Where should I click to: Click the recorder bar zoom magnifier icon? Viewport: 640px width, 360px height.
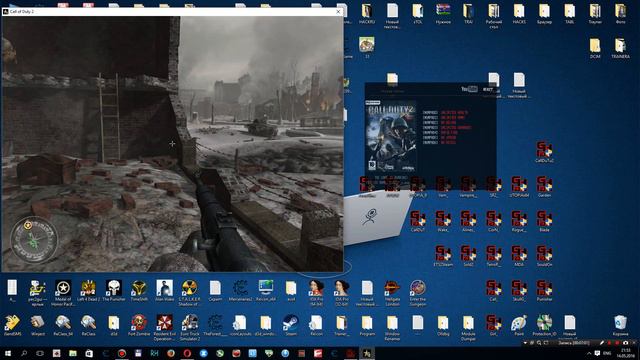click(x=539, y=343)
